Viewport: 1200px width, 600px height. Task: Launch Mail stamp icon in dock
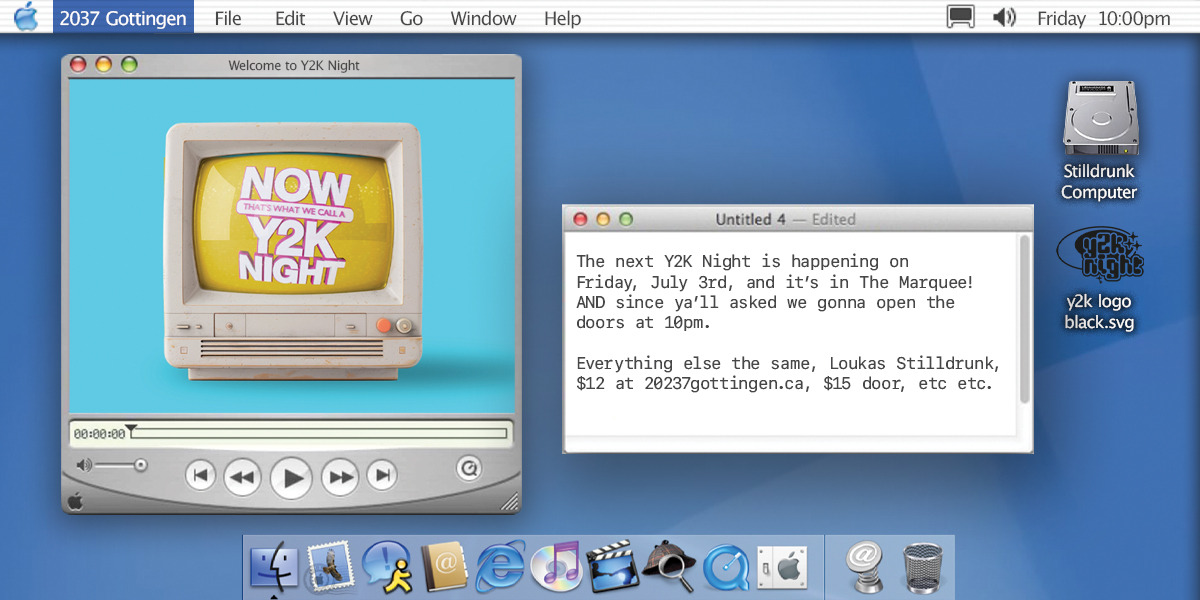tap(329, 567)
